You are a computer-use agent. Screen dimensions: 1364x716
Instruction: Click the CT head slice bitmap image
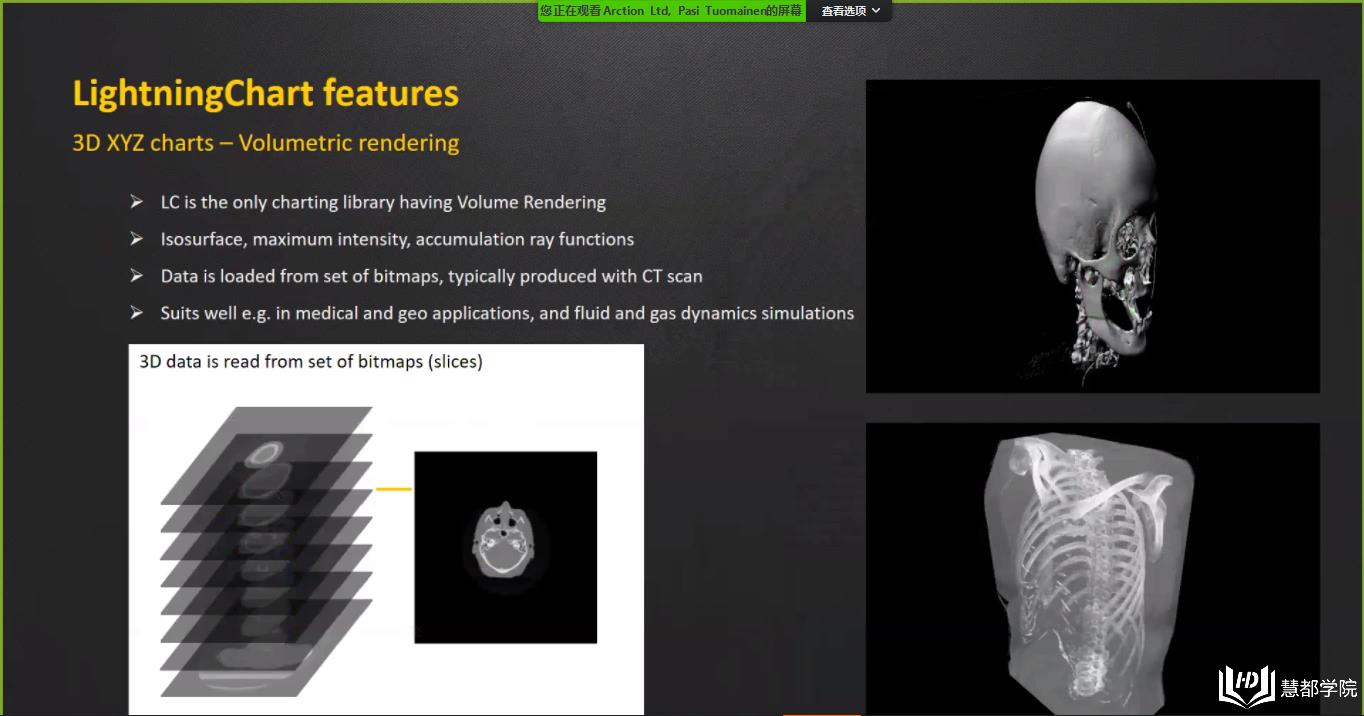[x=505, y=547]
